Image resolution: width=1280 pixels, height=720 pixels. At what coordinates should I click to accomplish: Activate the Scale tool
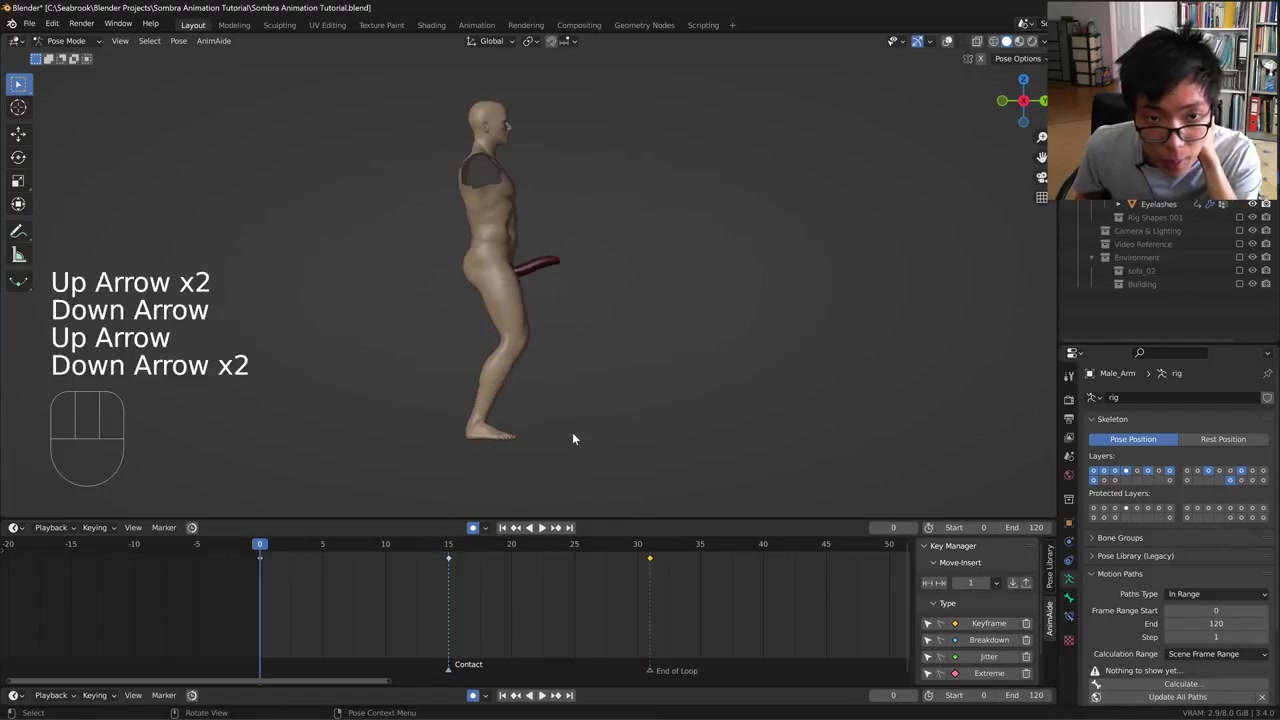(x=18, y=181)
